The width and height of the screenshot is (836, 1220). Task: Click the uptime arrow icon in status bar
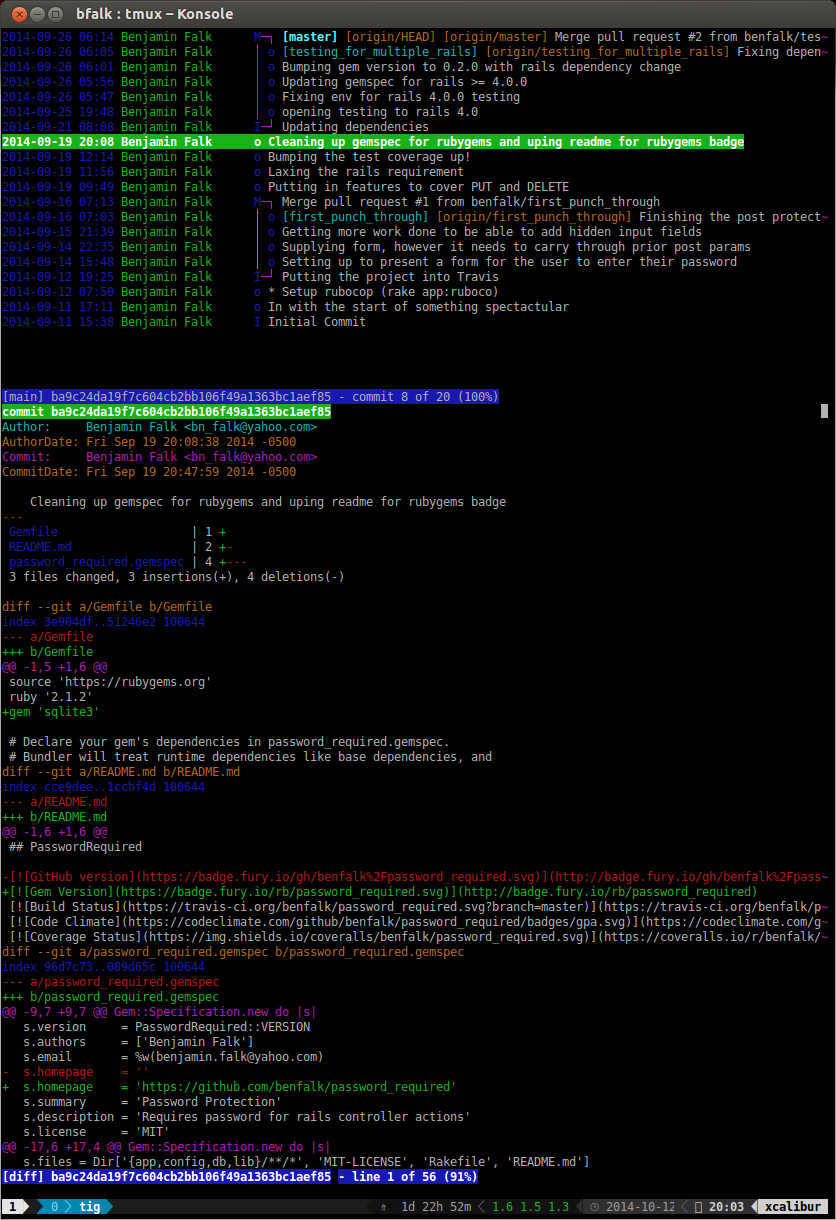(x=382, y=1207)
